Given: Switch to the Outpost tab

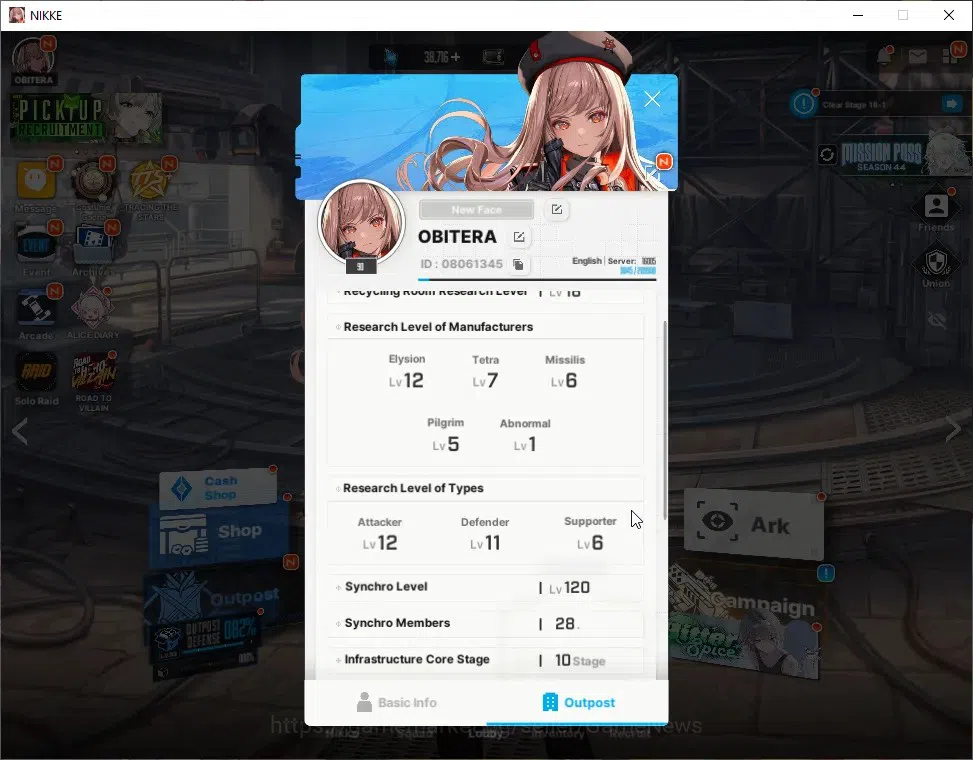Looking at the screenshot, I should click(578, 702).
